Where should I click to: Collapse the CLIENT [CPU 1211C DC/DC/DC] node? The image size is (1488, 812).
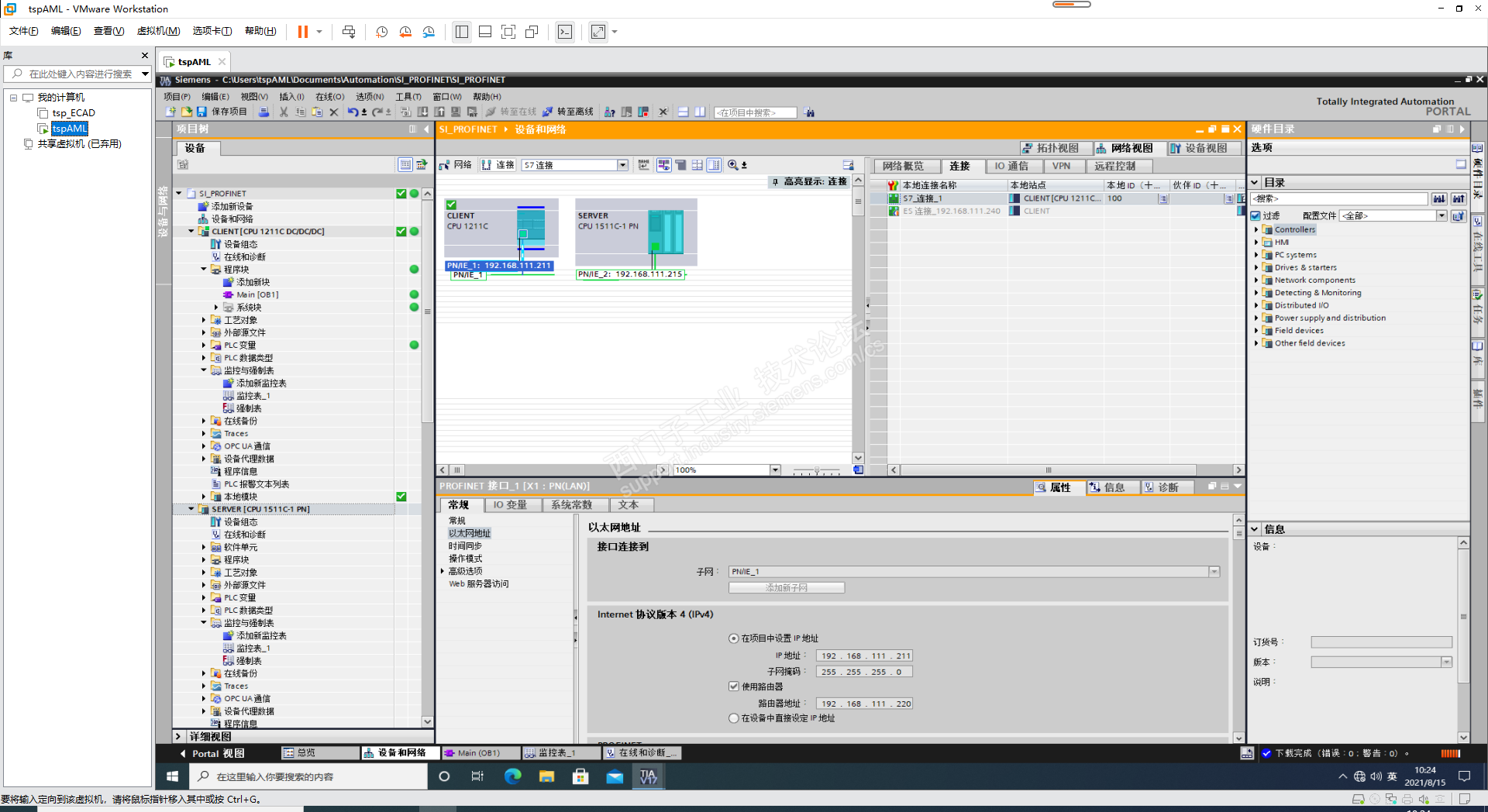tap(191, 231)
